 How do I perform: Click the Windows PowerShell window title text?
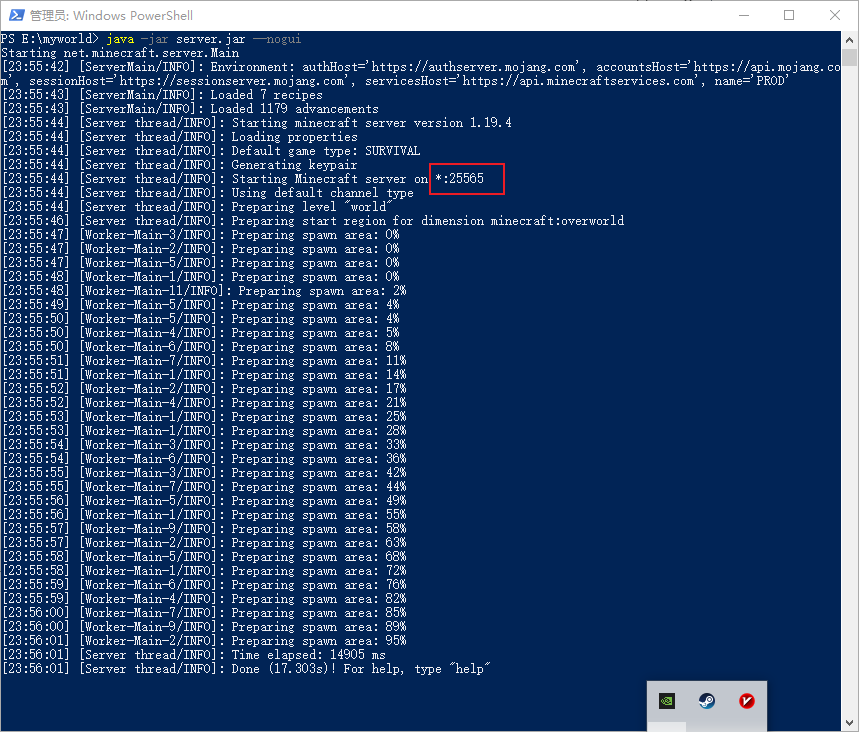(x=111, y=15)
